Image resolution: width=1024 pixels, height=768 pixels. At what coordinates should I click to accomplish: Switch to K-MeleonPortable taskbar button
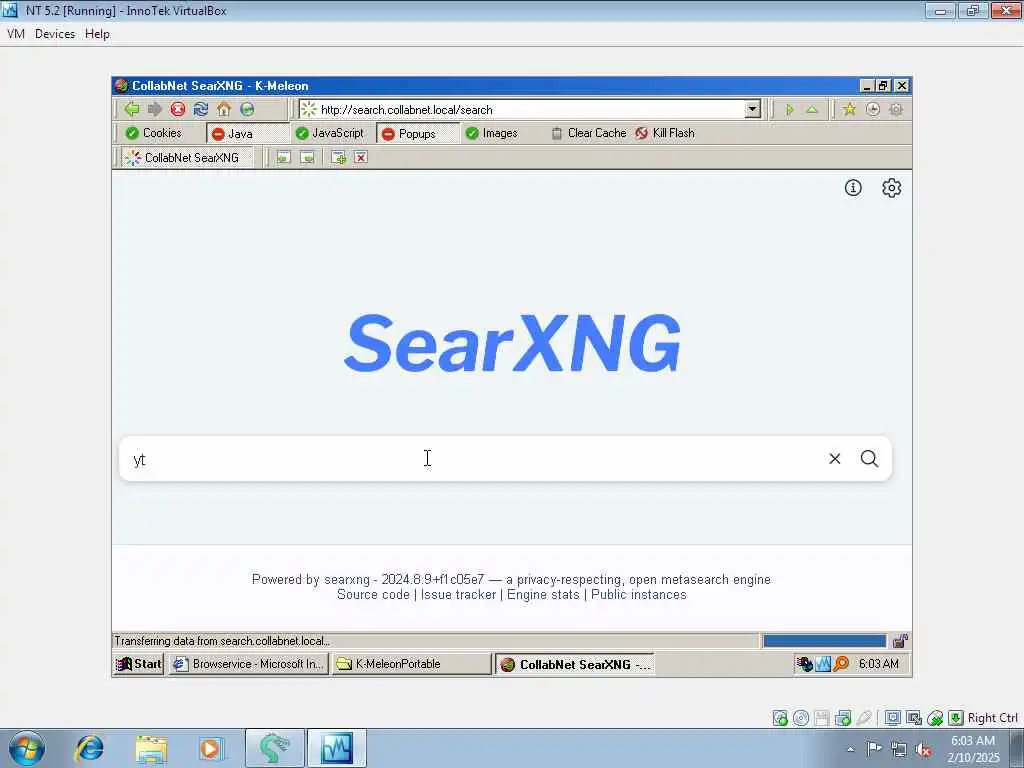[411, 664]
